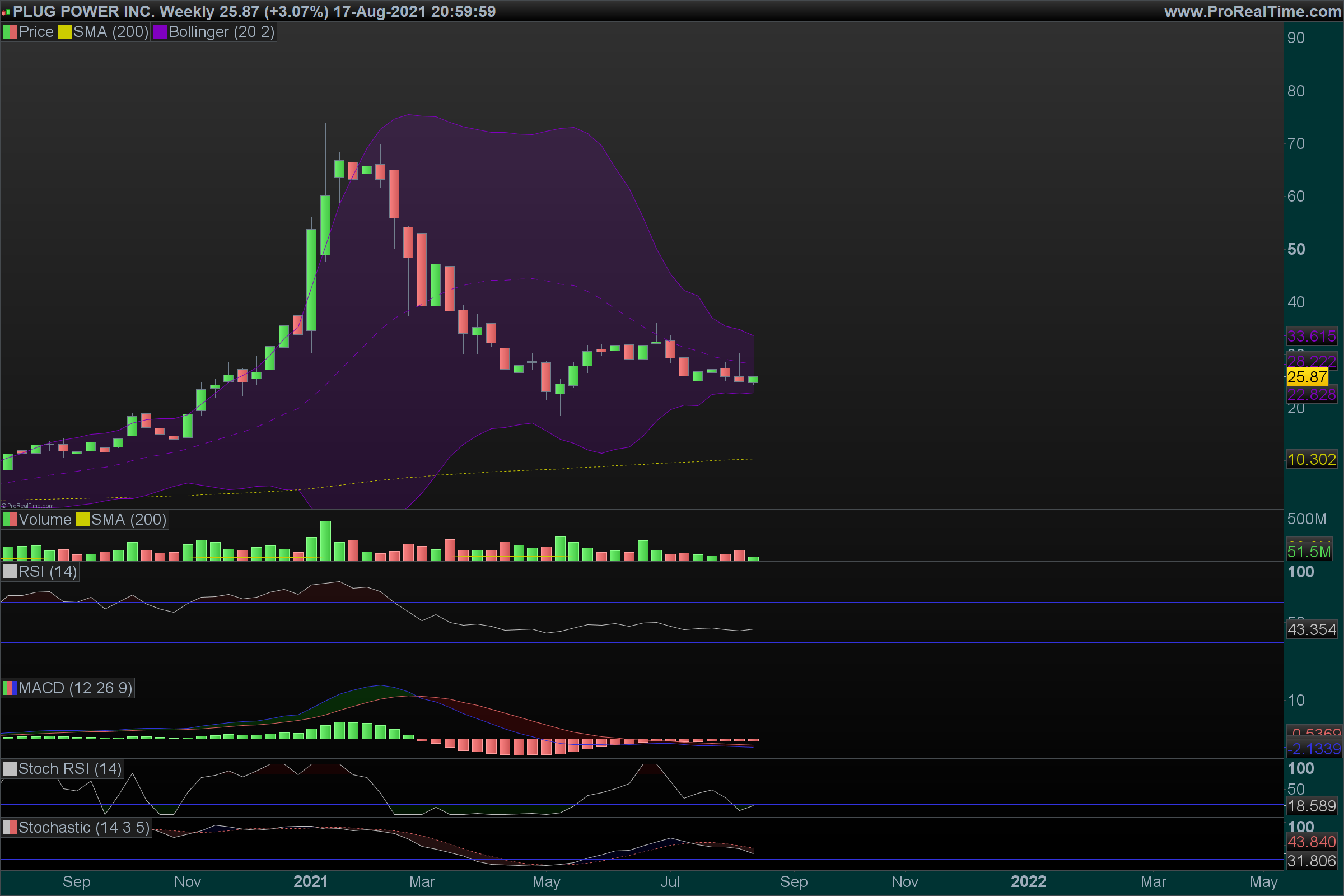
Task: Click the Volume SMA (200) yellow icon
Action: (82, 520)
